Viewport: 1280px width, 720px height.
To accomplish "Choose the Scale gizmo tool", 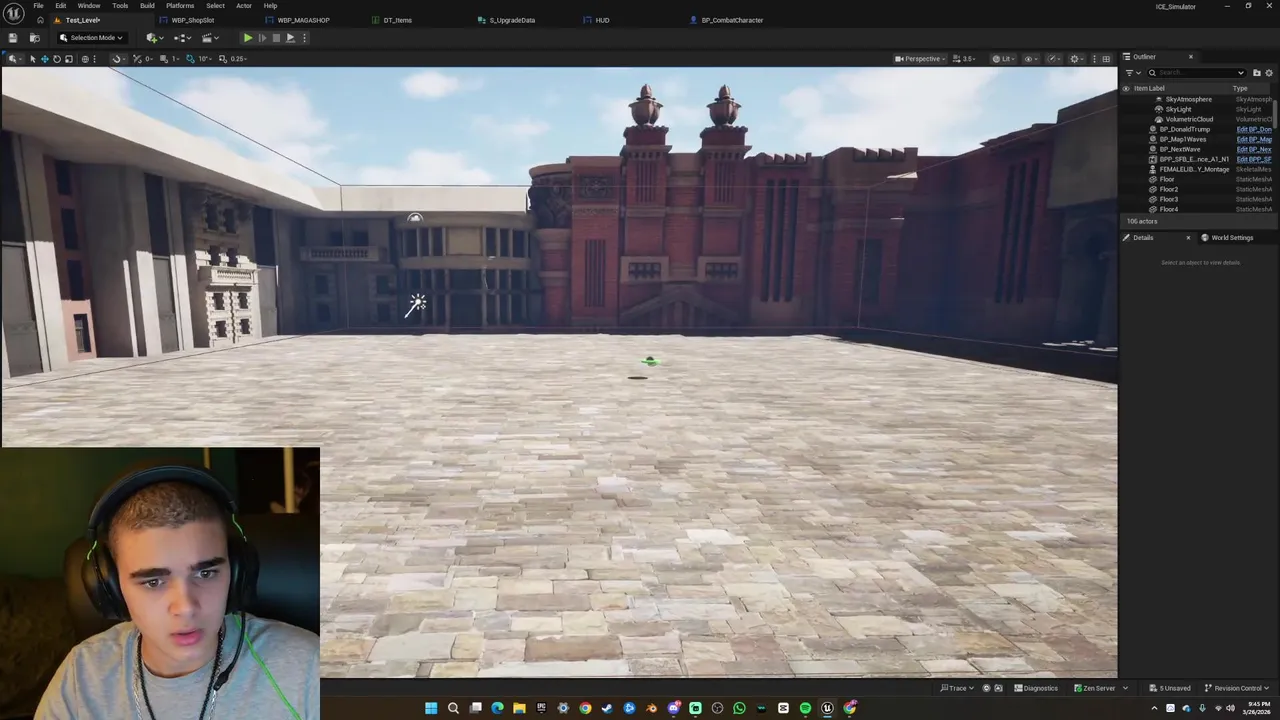I will tap(68, 59).
